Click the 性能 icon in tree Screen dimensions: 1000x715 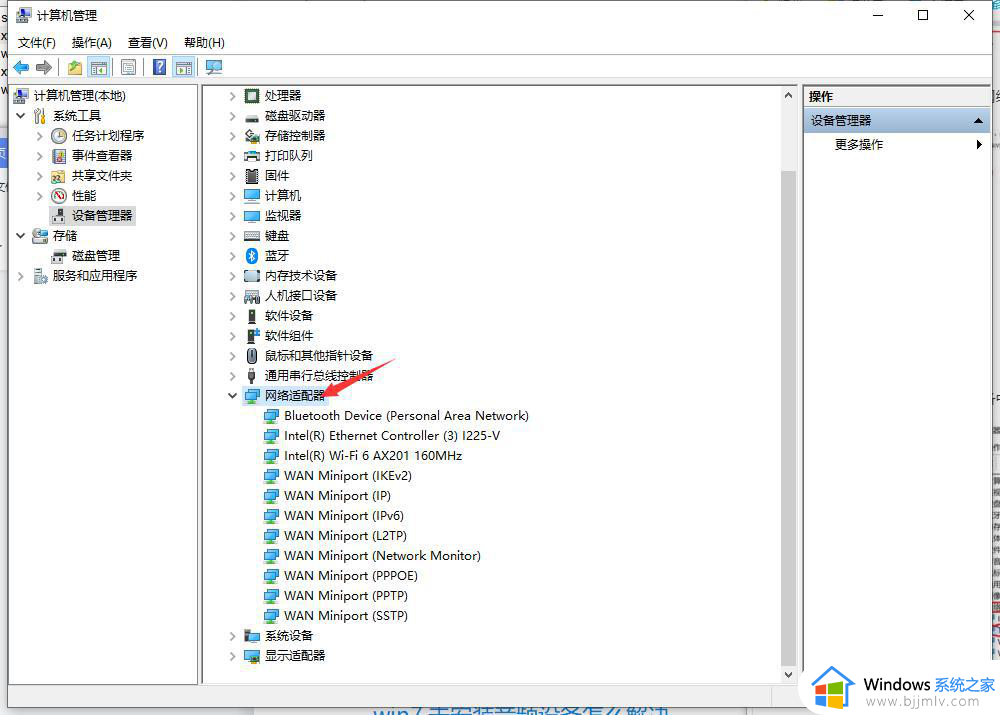(x=59, y=196)
